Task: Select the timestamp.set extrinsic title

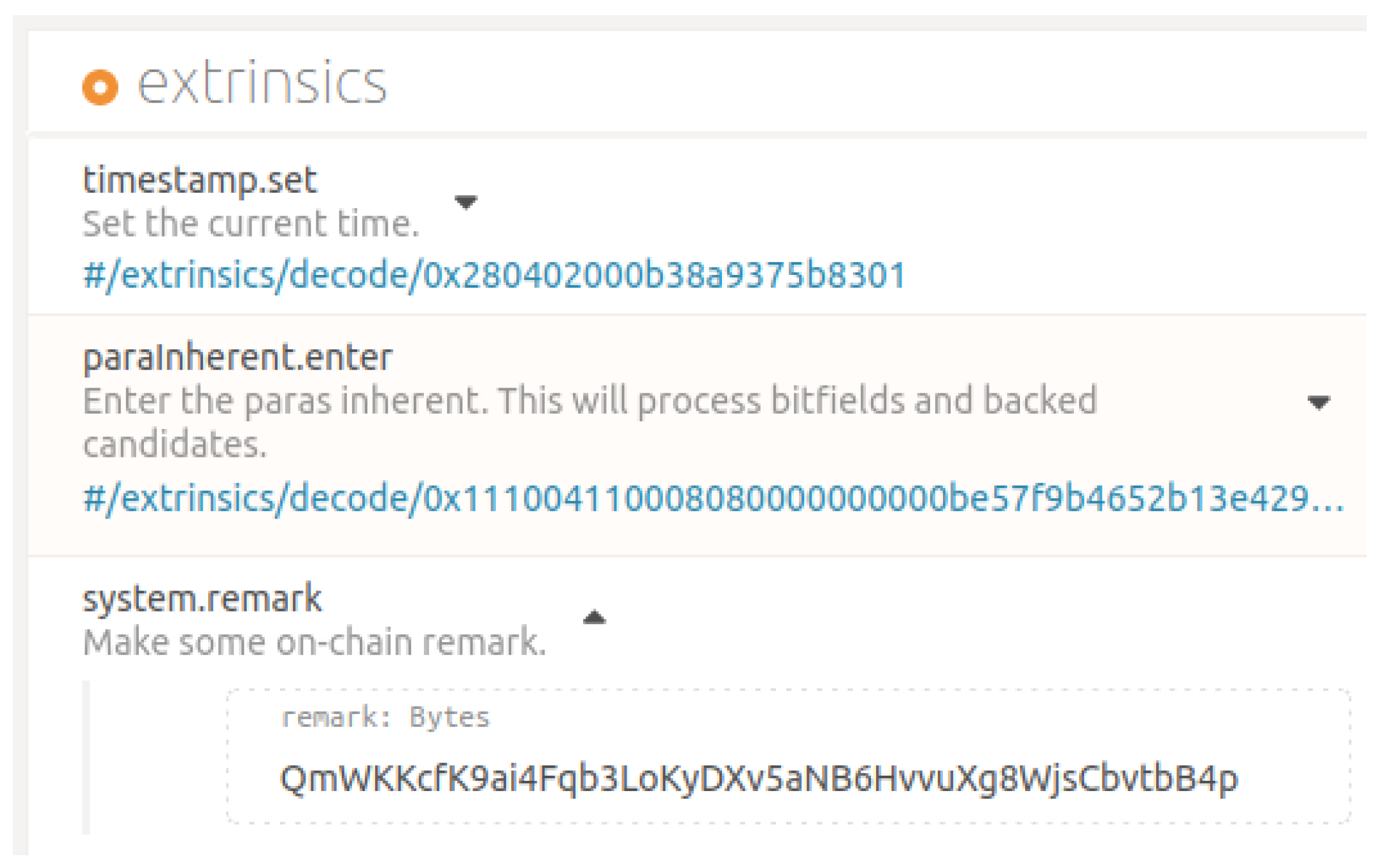Action: [200, 180]
